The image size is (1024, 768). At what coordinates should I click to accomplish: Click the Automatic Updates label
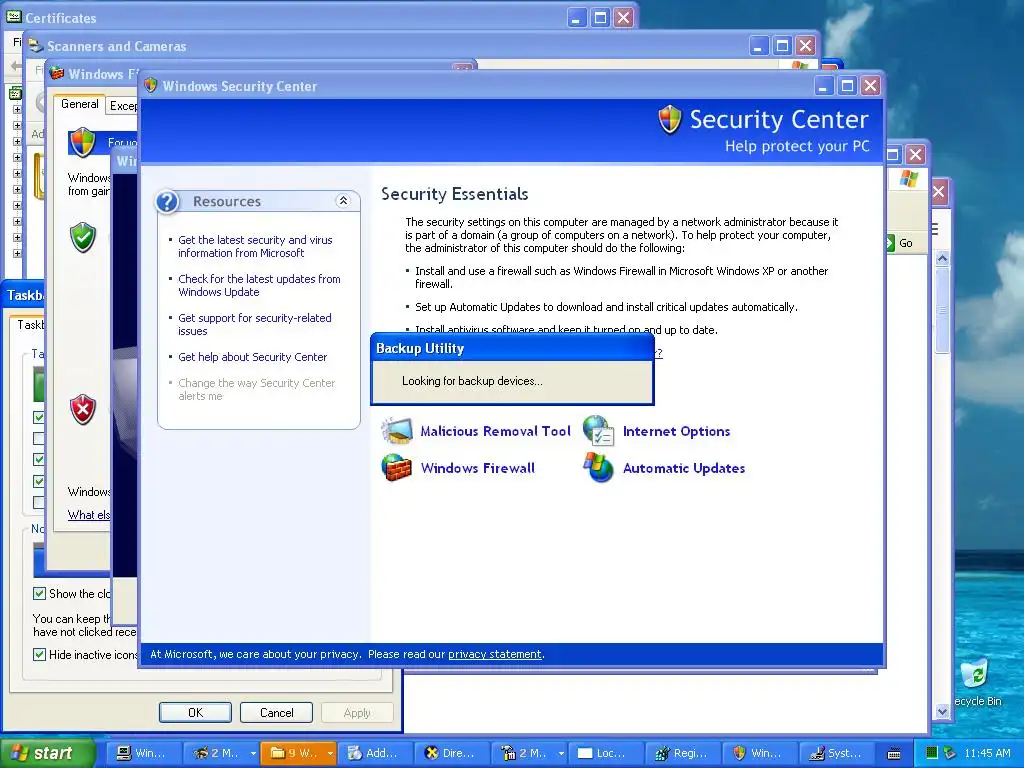tap(684, 468)
